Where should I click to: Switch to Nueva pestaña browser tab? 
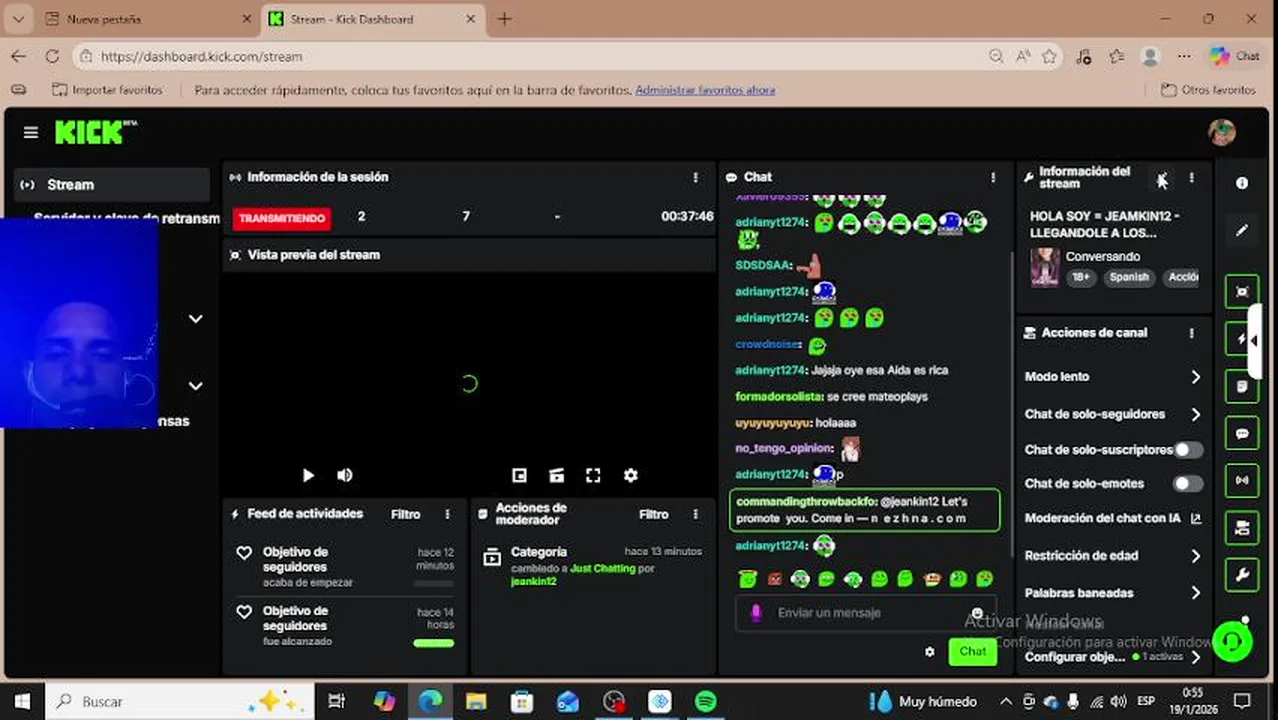tap(148, 19)
